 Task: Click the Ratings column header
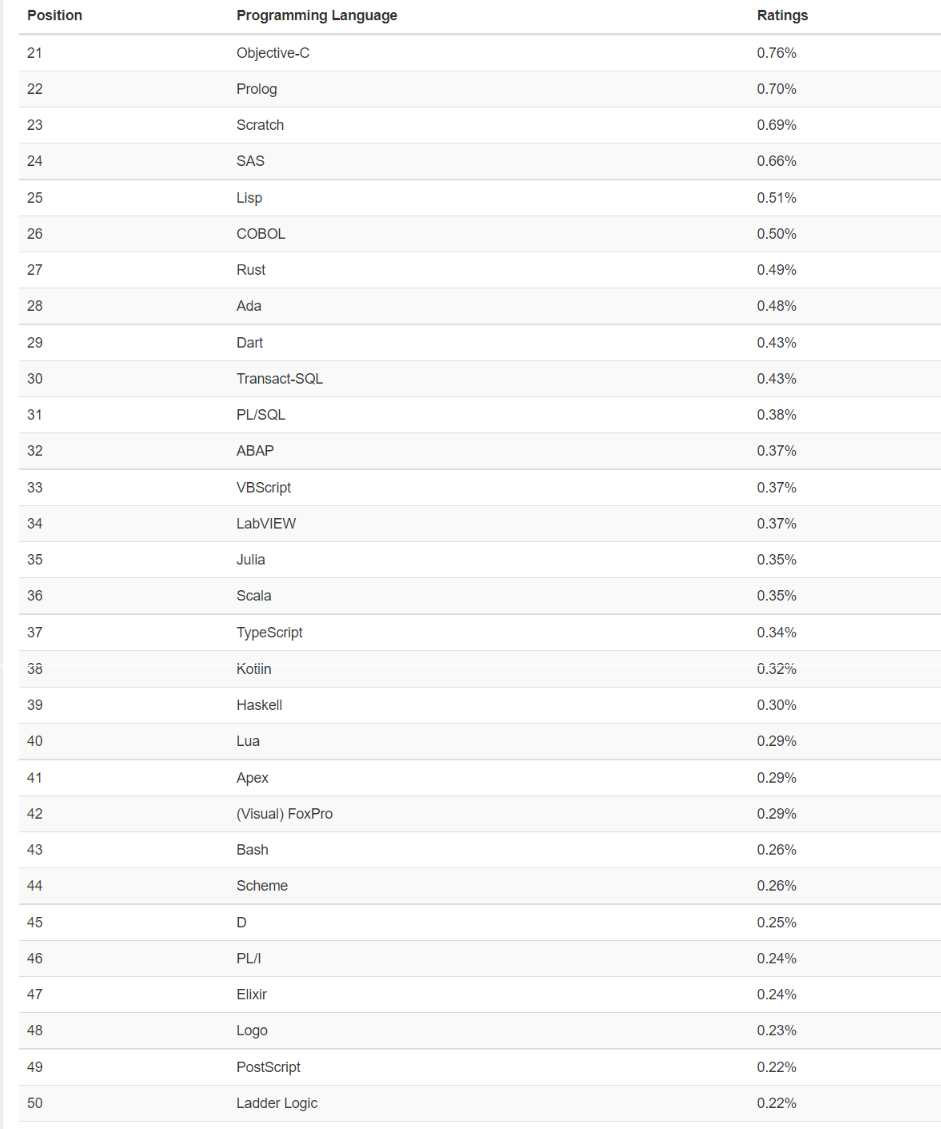point(782,16)
